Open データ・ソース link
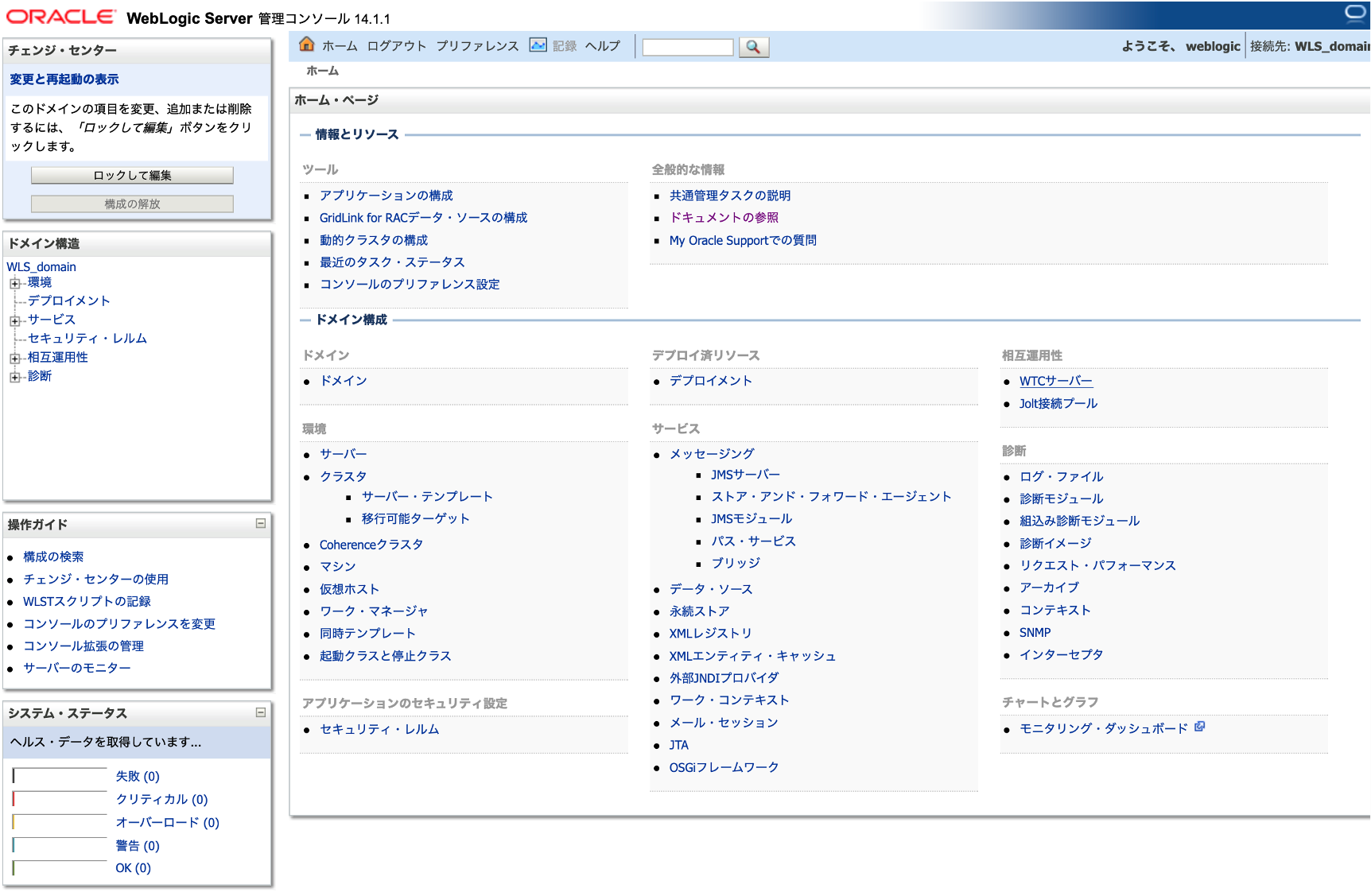The height and width of the screenshot is (896, 1371). pos(711,589)
